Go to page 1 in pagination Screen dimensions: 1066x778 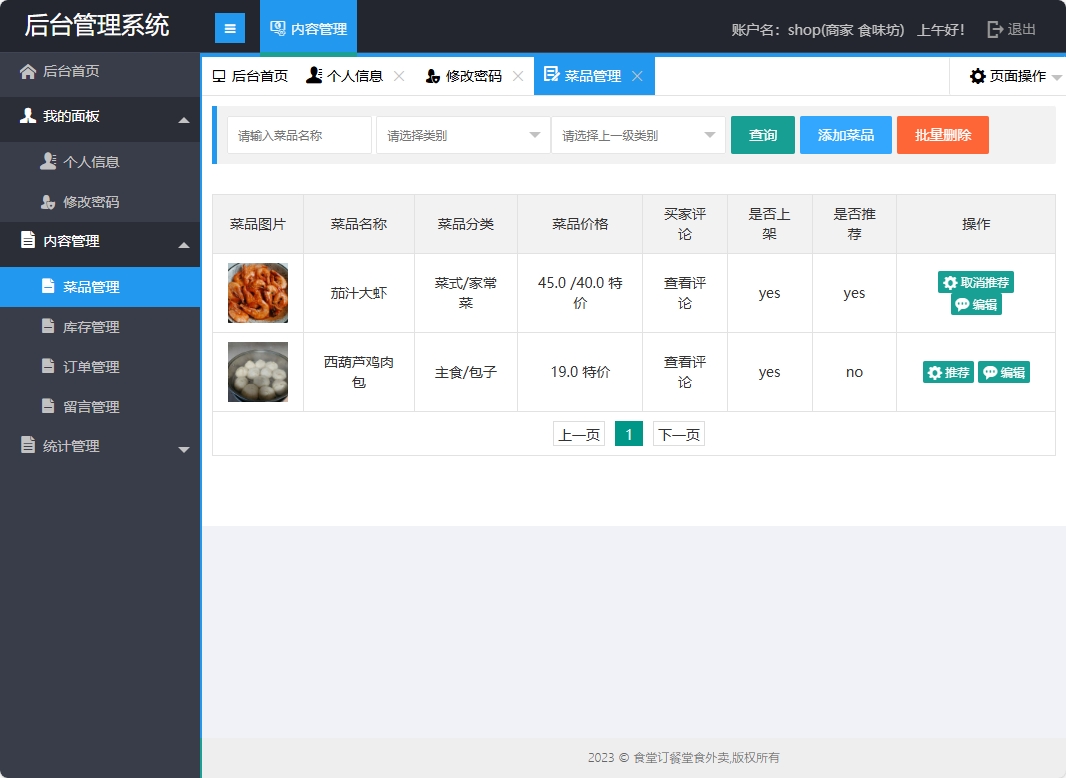628,433
